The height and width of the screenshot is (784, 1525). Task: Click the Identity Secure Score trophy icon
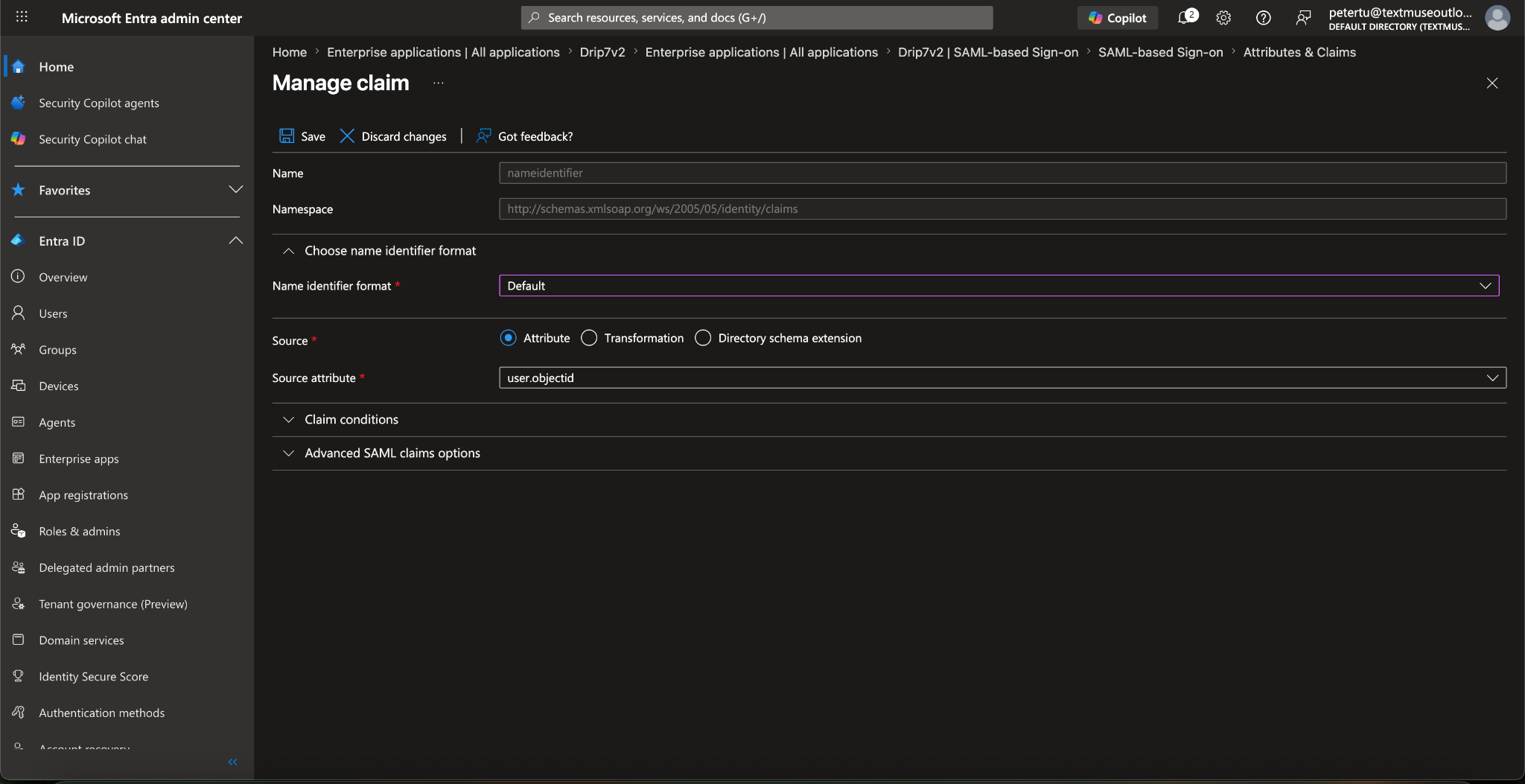tap(19, 676)
